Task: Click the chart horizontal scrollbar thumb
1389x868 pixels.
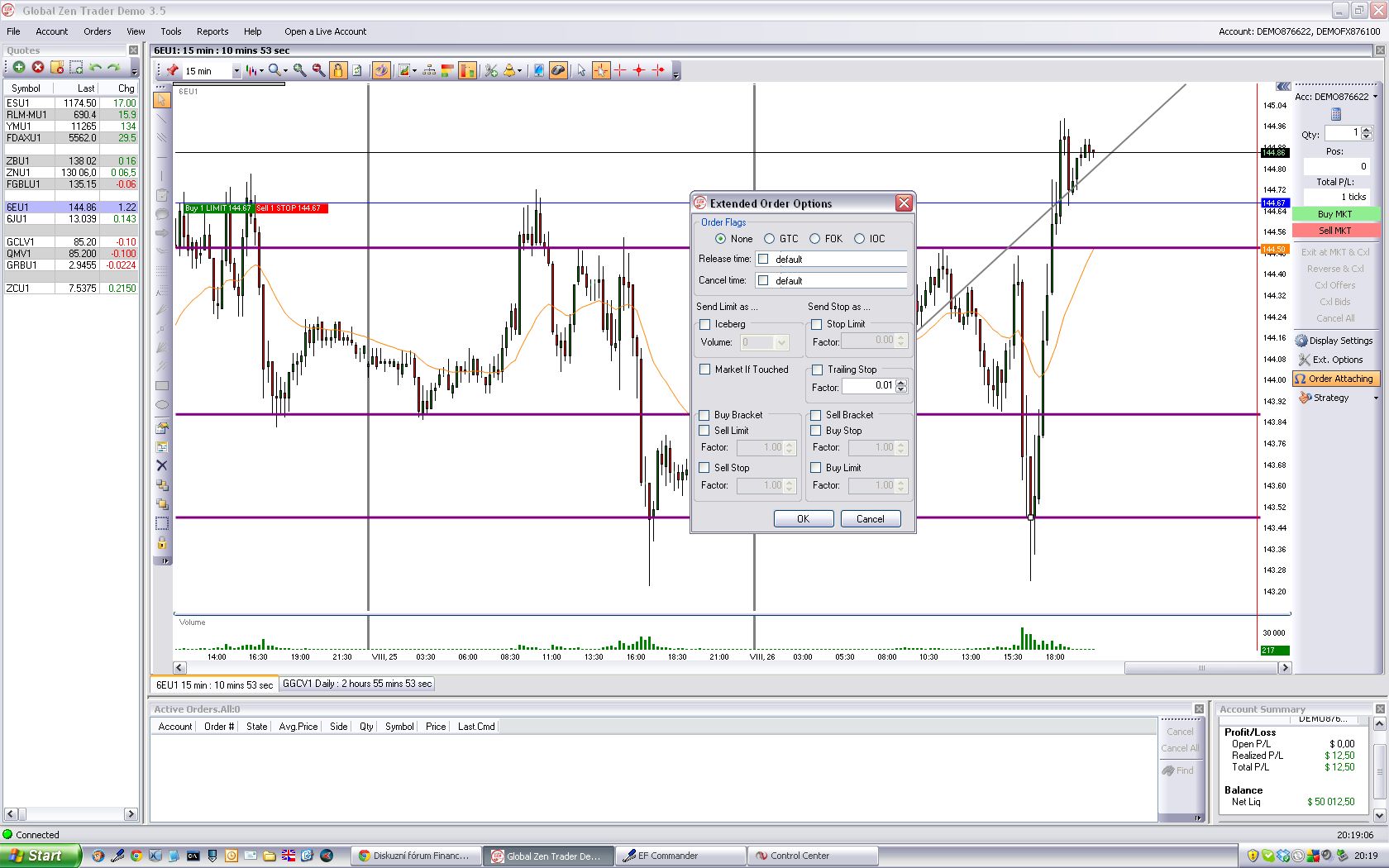Action: [x=1201, y=668]
